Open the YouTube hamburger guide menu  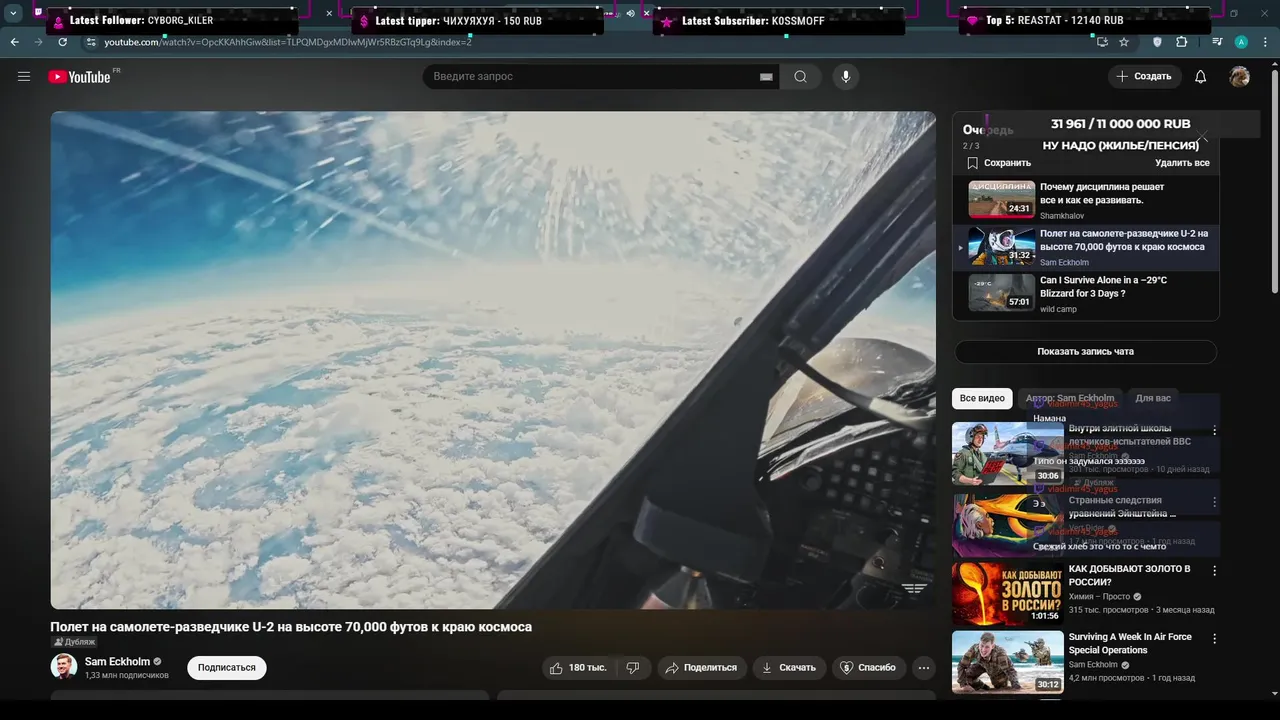[24, 77]
